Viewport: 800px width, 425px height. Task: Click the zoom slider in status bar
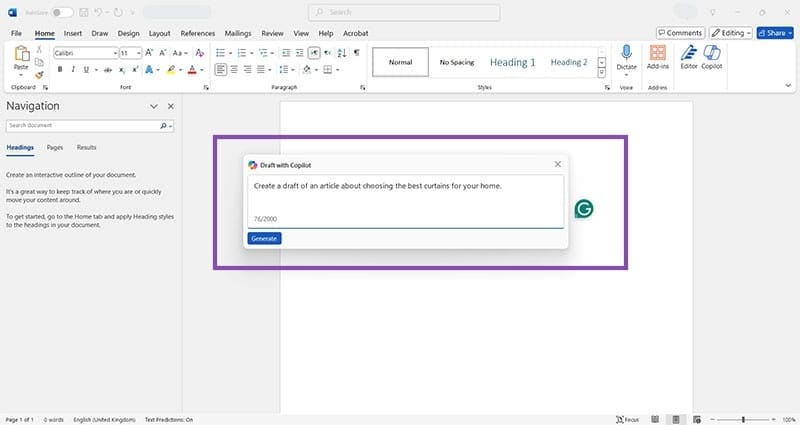(x=743, y=419)
